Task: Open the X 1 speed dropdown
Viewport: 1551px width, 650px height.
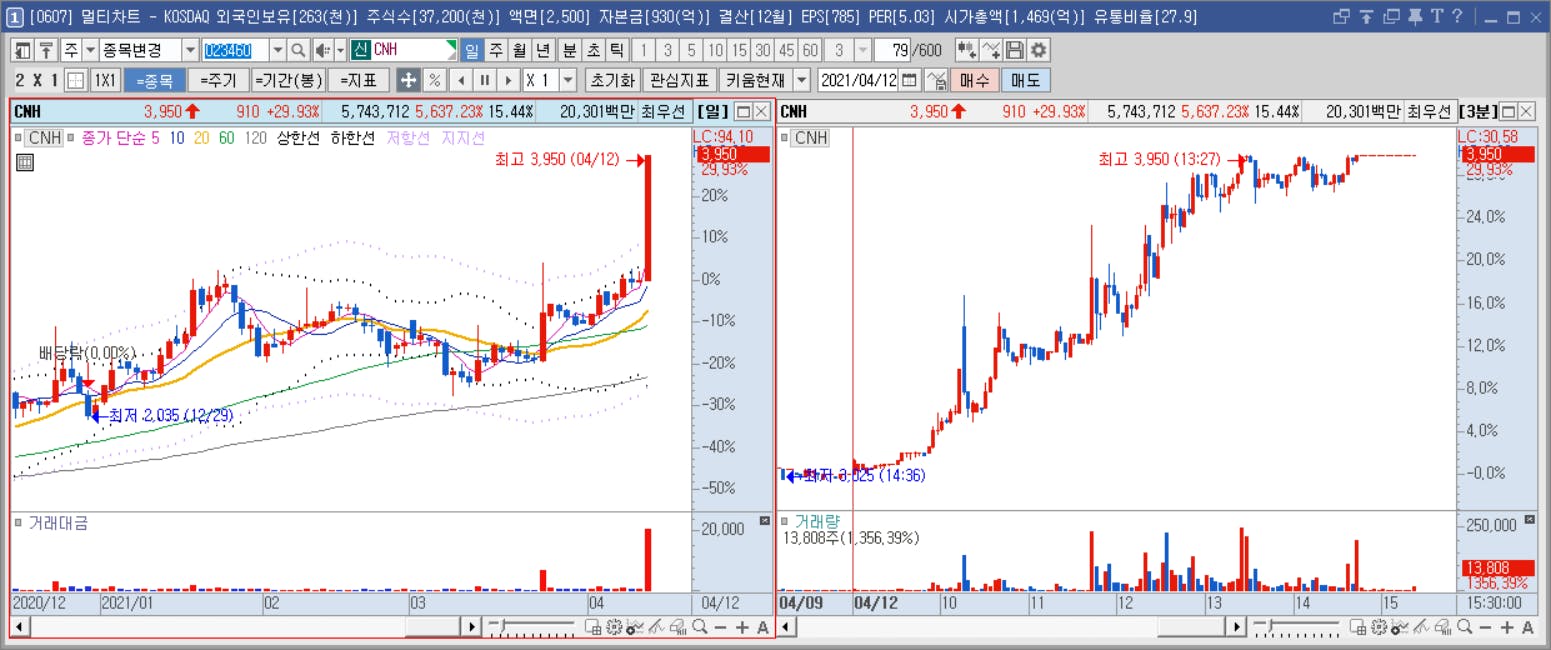Action: pyautogui.click(x=568, y=81)
